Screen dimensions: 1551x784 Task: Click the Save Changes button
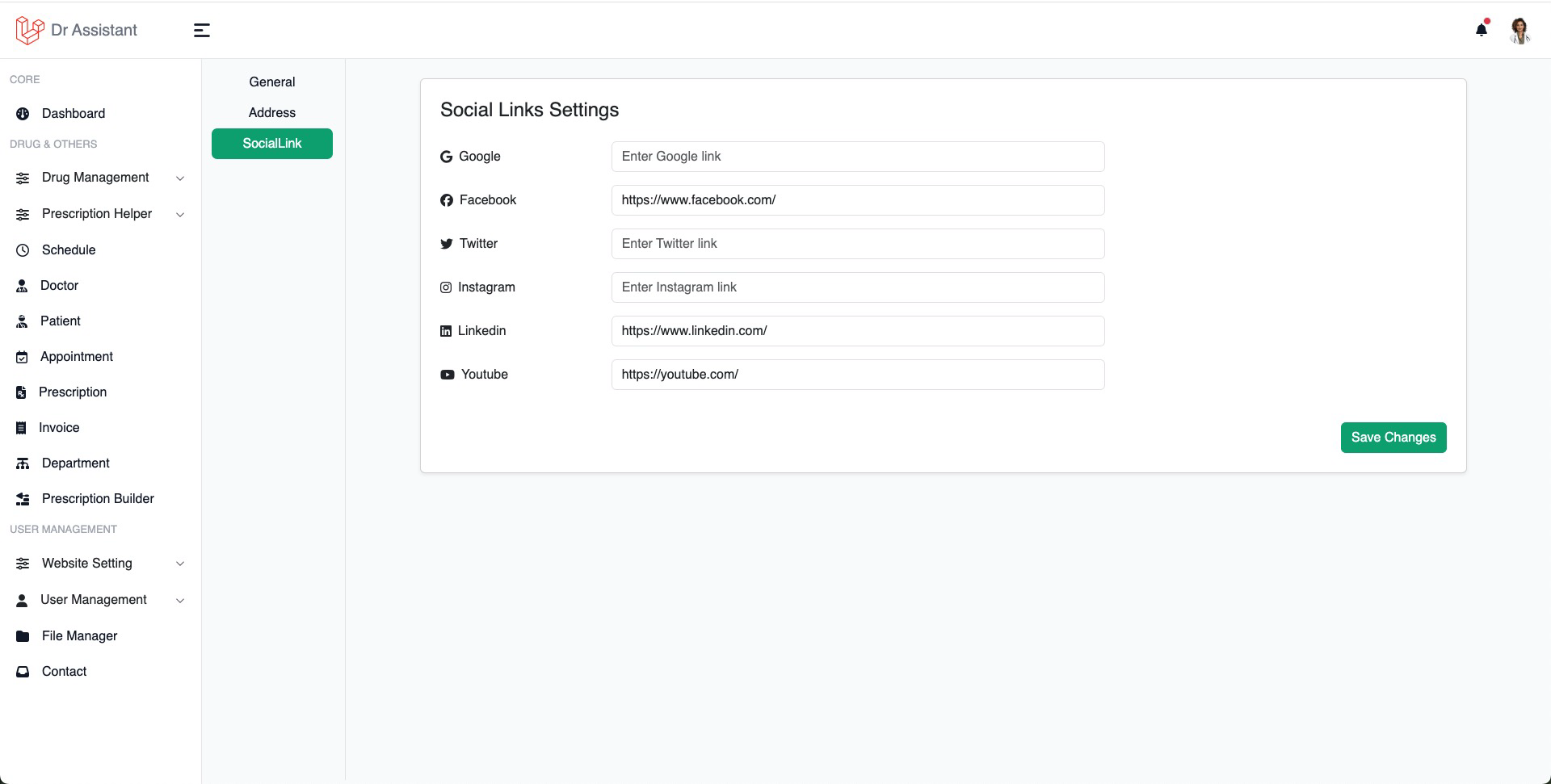pyautogui.click(x=1393, y=438)
